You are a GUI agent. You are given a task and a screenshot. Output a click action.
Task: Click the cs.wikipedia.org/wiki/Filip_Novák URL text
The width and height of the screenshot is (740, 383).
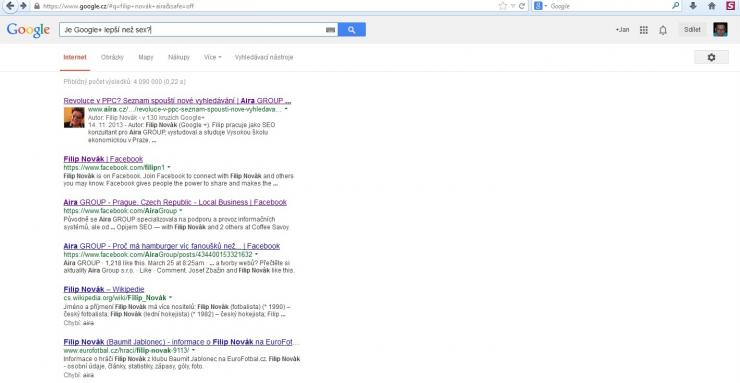(115, 298)
